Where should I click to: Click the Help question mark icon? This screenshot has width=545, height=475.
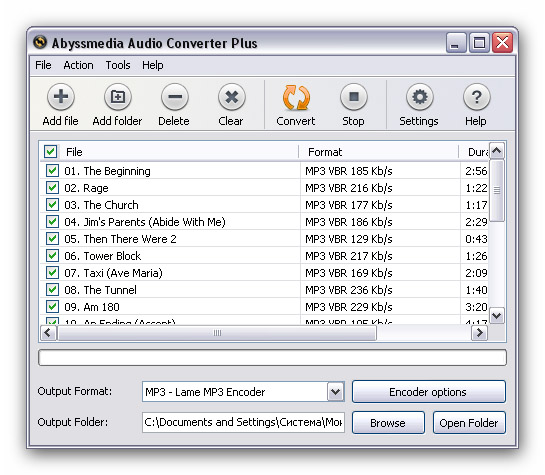point(477,97)
